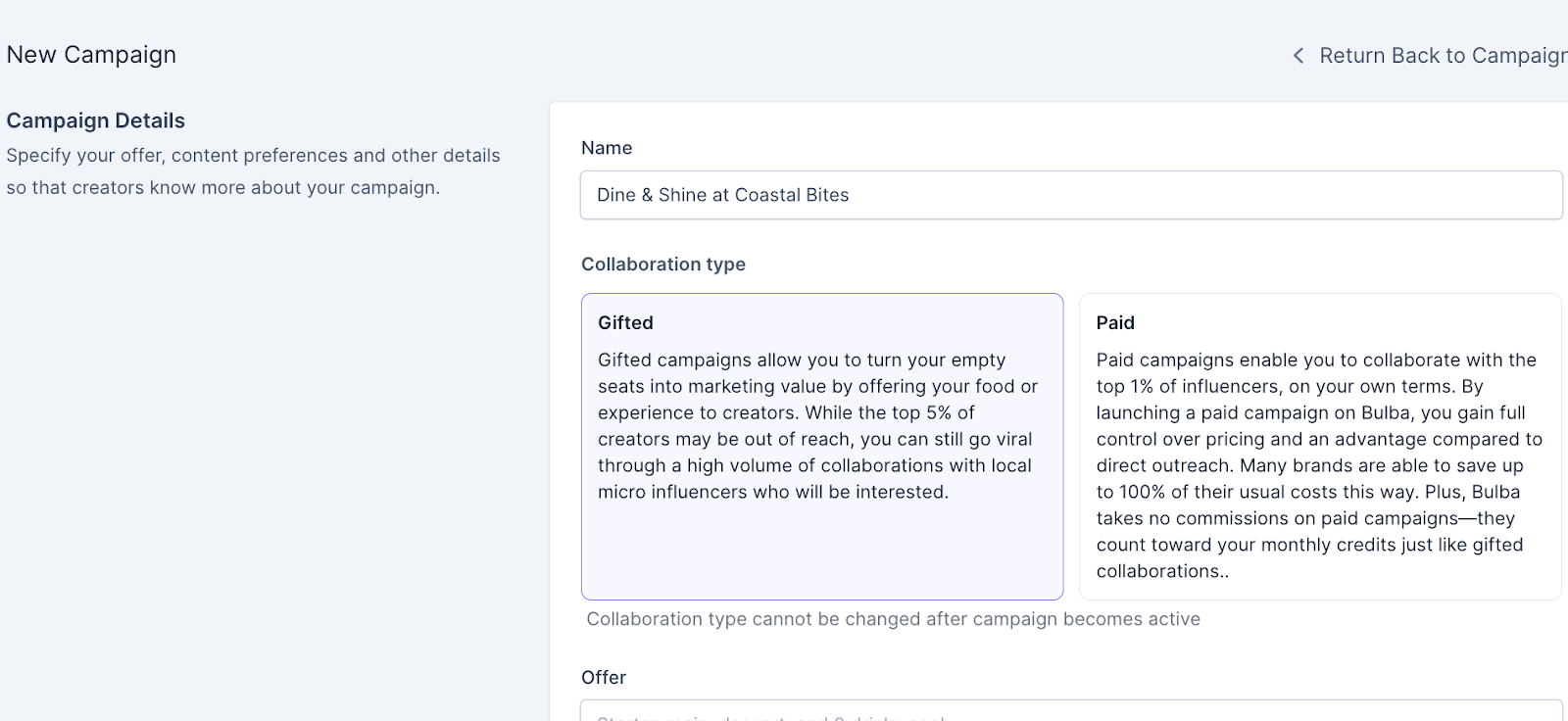Screen dimensions: 1568x721
Task: Click the Offer field label
Action: coord(604,678)
